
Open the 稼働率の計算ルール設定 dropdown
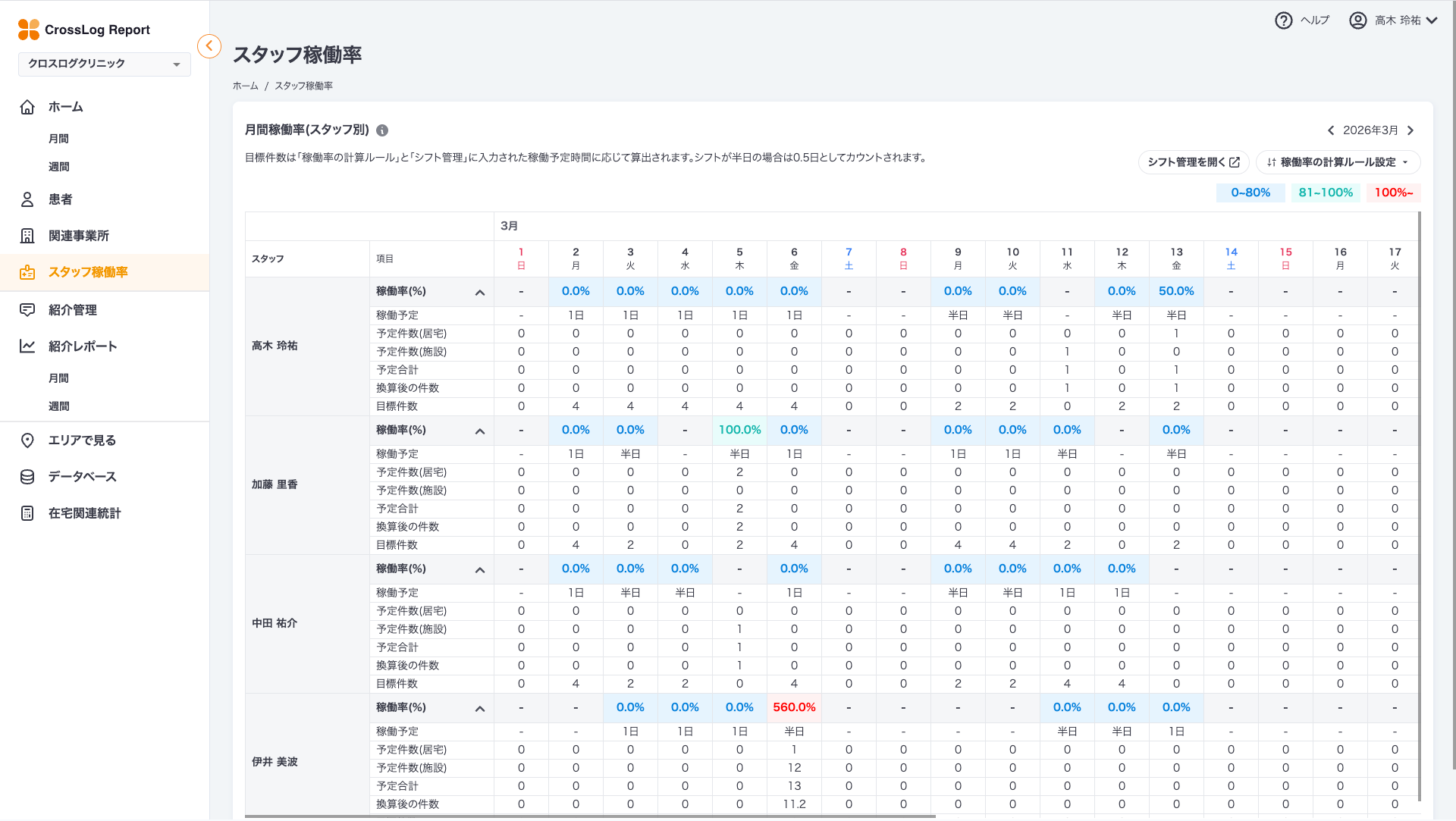(1338, 161)
